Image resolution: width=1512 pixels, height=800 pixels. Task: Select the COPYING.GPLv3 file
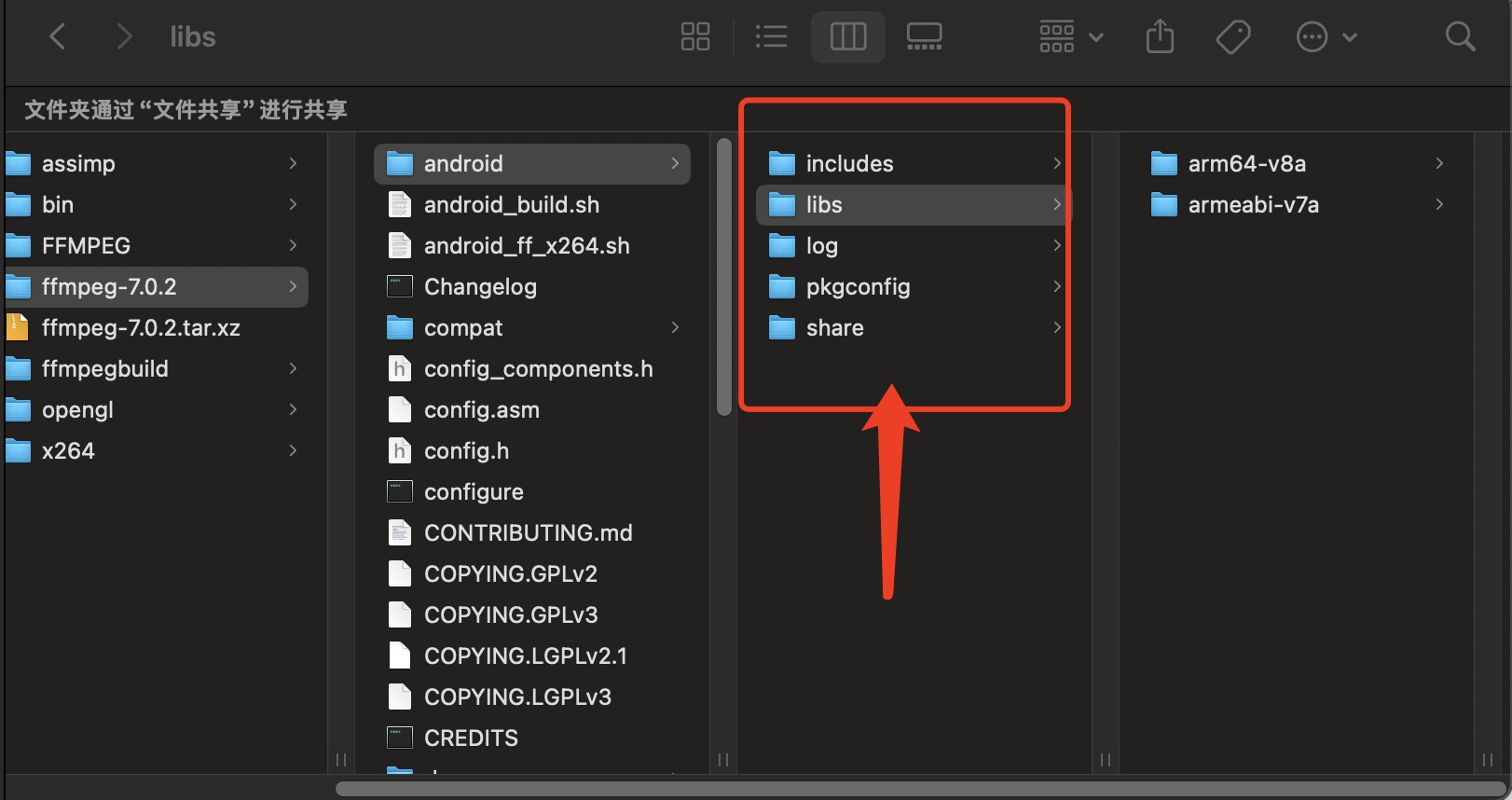tap(532, 615)
